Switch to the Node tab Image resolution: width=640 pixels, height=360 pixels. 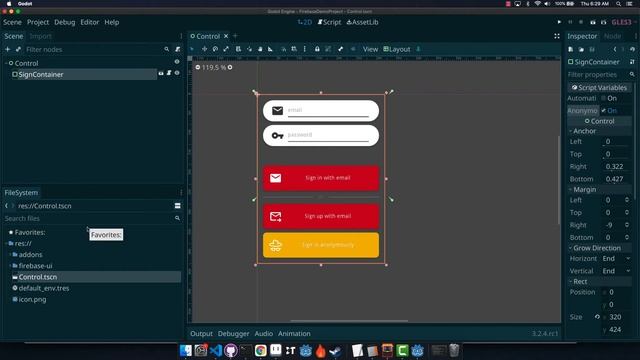point(612,36)
